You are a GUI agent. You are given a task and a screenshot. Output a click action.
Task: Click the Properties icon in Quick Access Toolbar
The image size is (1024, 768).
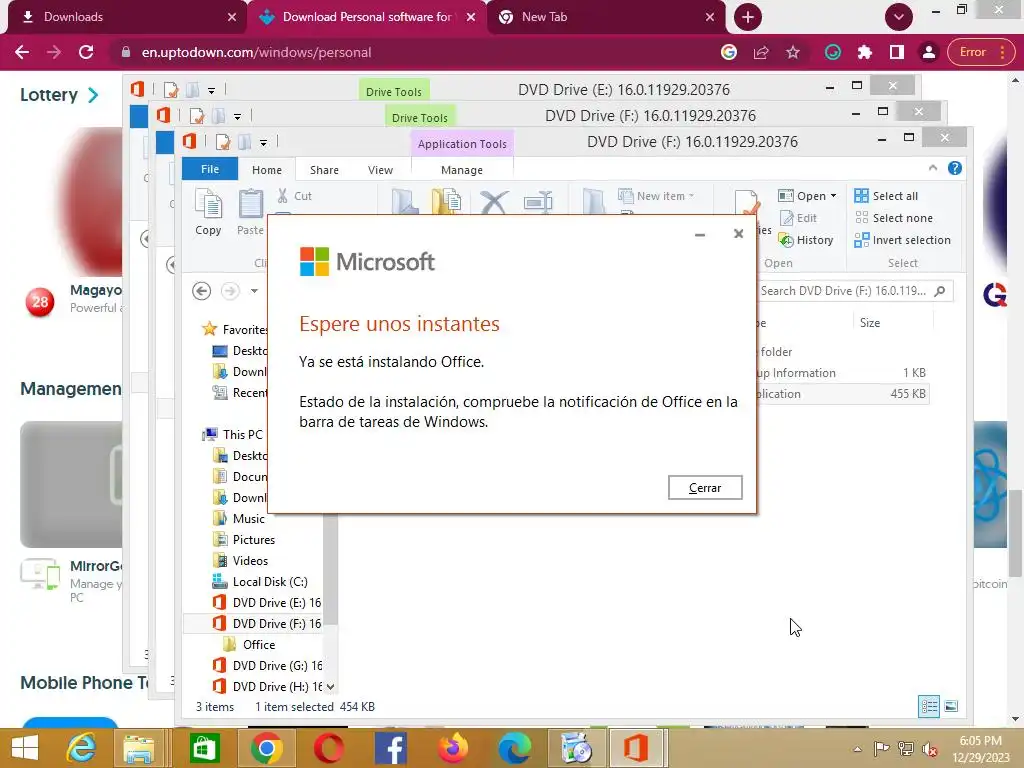[223, 142]
